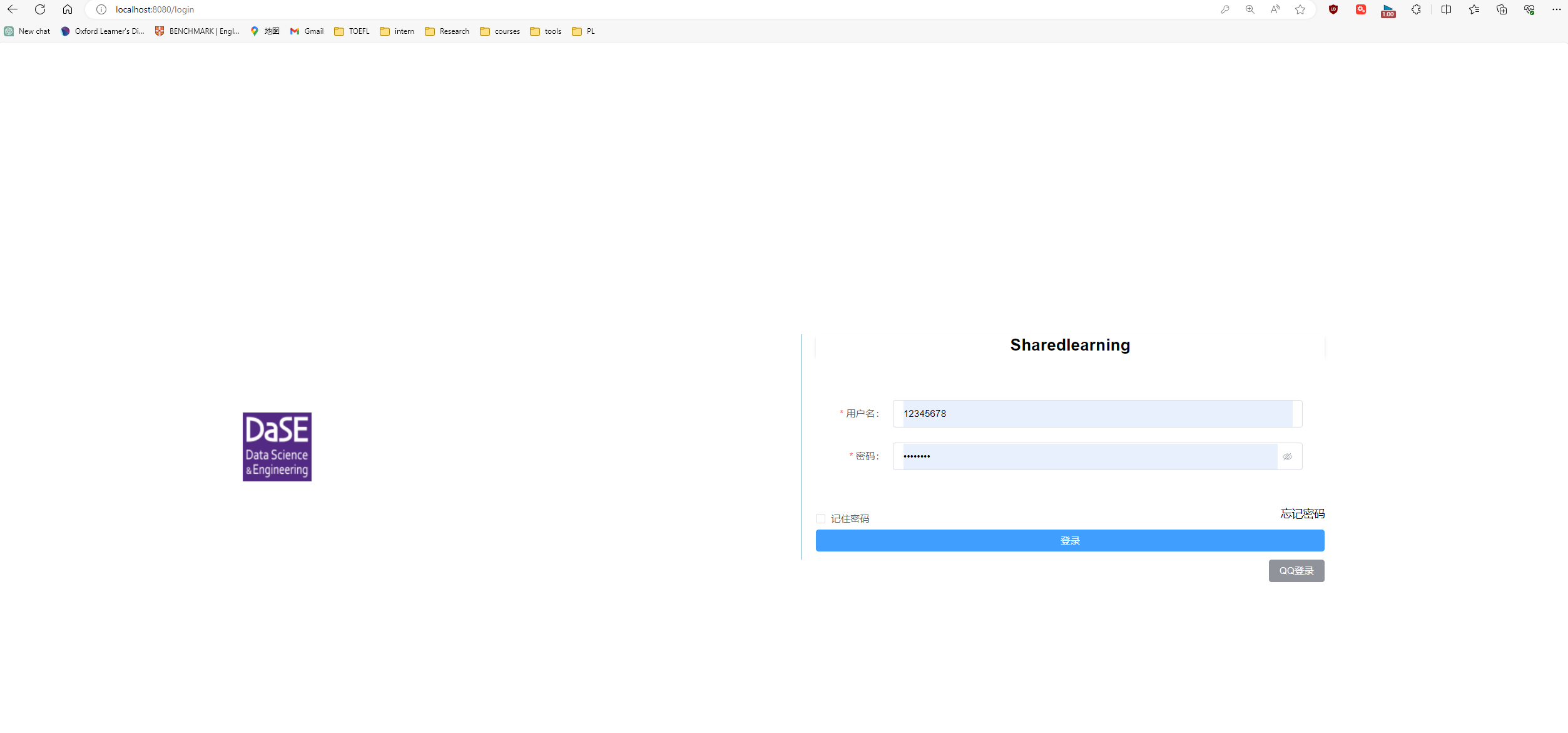Image resolution: width=1568 pixels, height=733 pixels.
Task: Click the refresh/reload page icon
Action: click(40, 9)
